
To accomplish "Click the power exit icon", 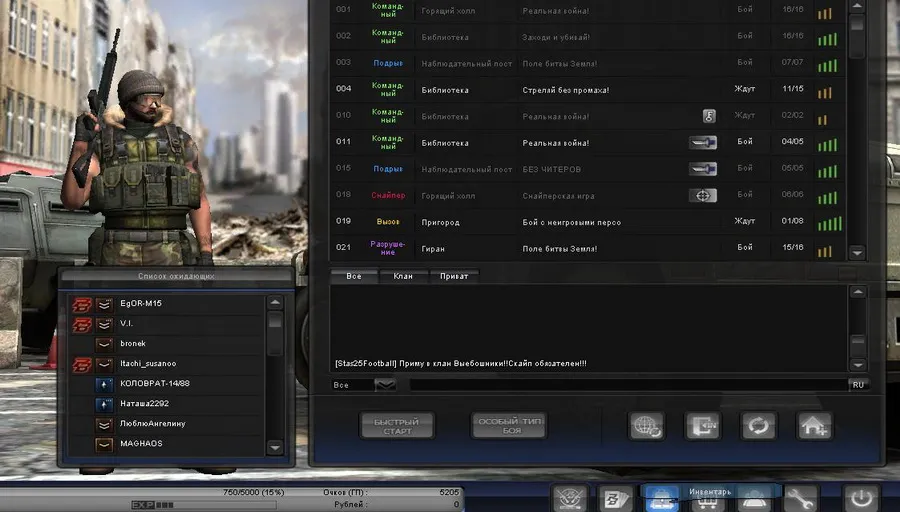I will (x=859, y=498).
